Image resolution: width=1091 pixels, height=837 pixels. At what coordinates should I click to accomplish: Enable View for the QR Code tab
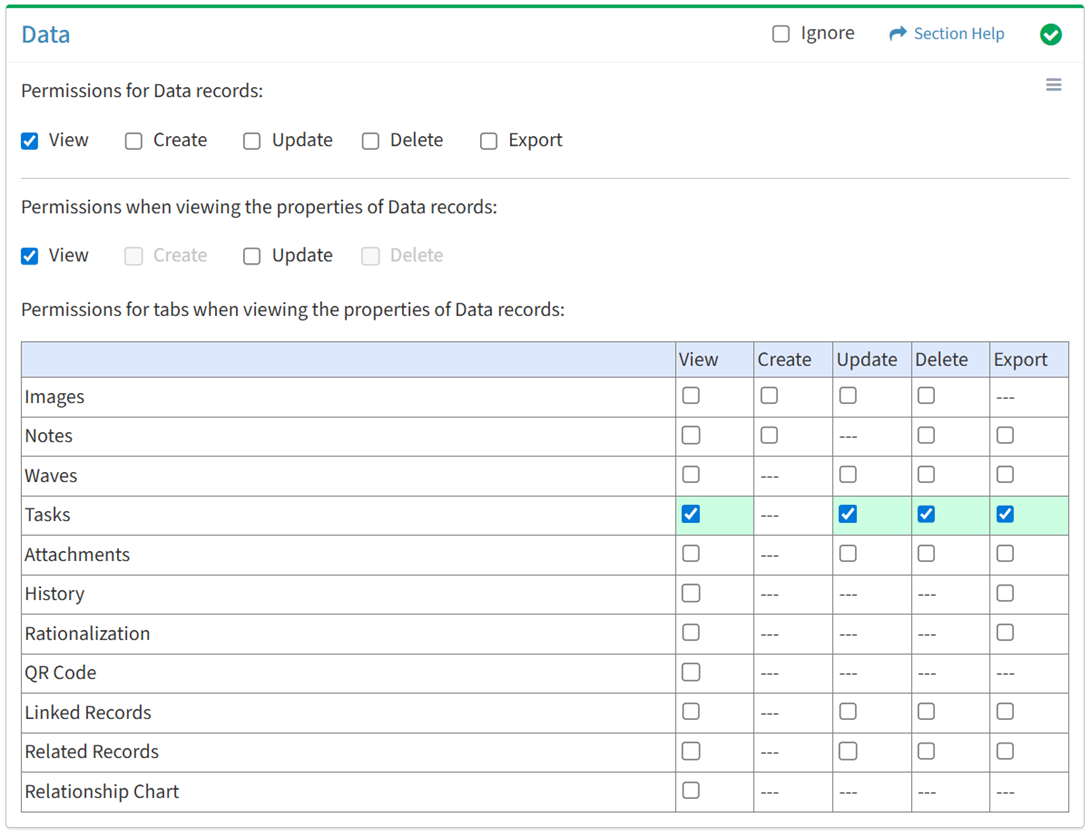pyautogui.click(x=691, y=672)
